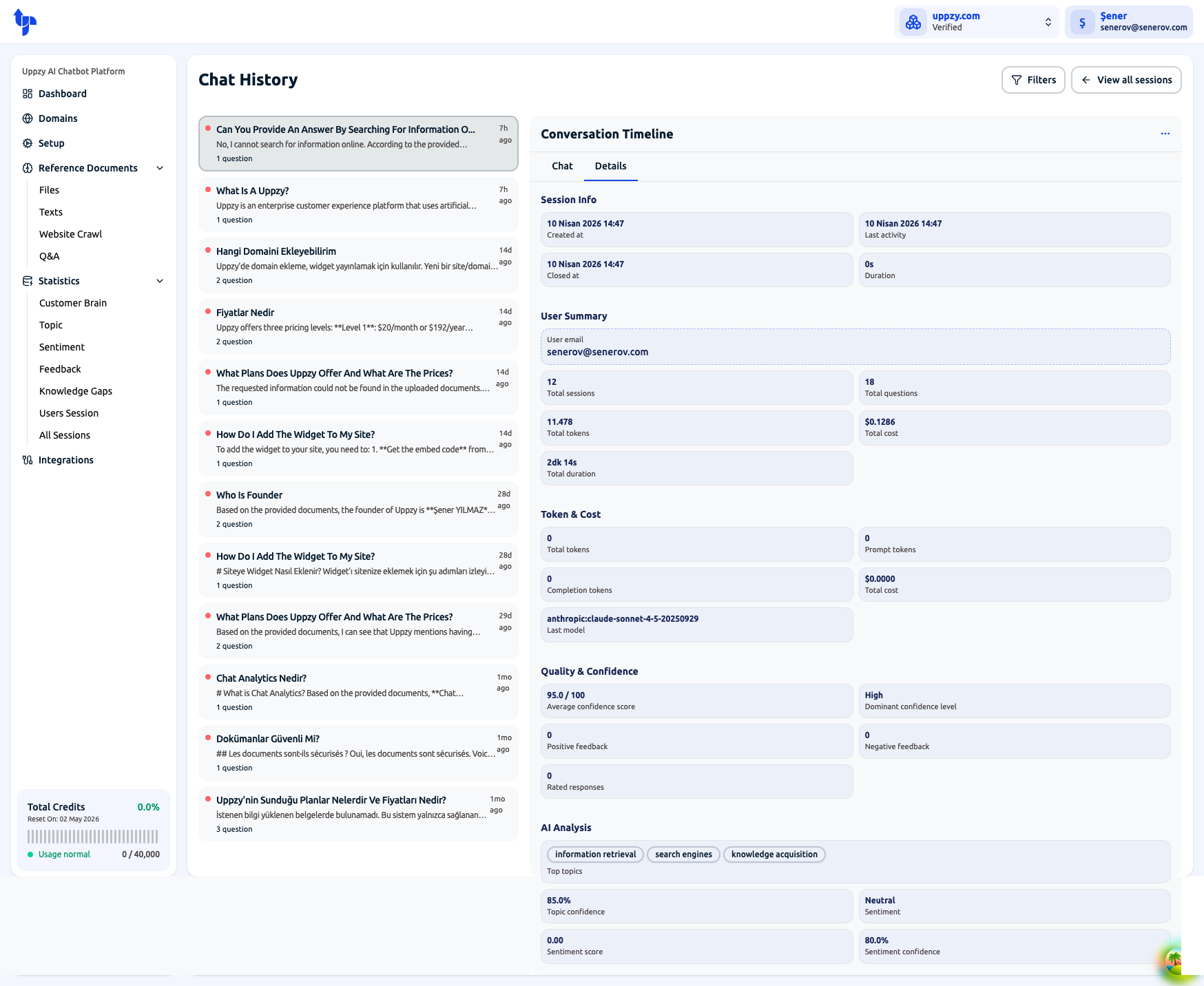Click the Reference Documents book icon

[x=28, y=168]
